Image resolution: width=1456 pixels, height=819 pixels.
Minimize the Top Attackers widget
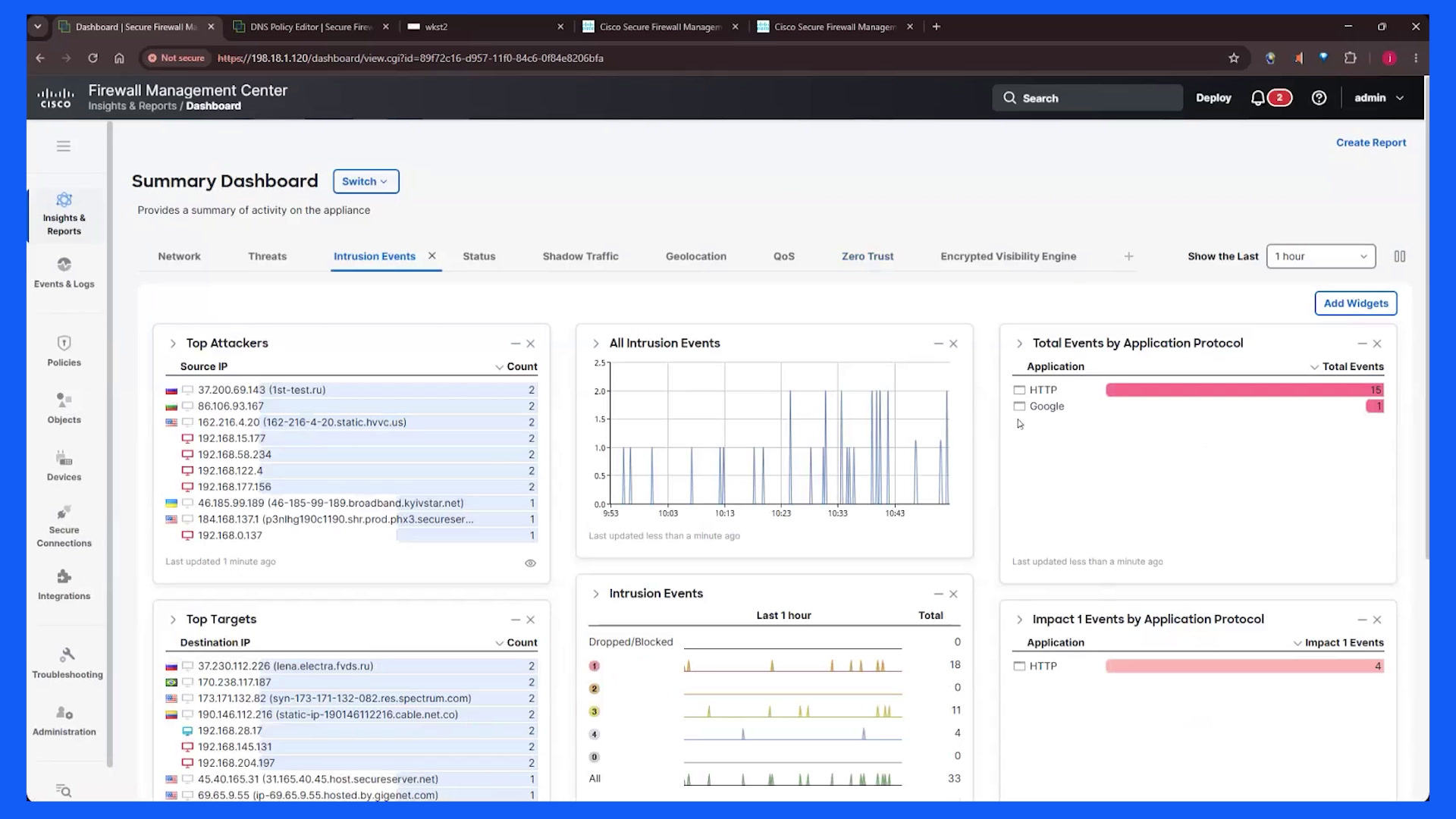click(x=515, y=344)
